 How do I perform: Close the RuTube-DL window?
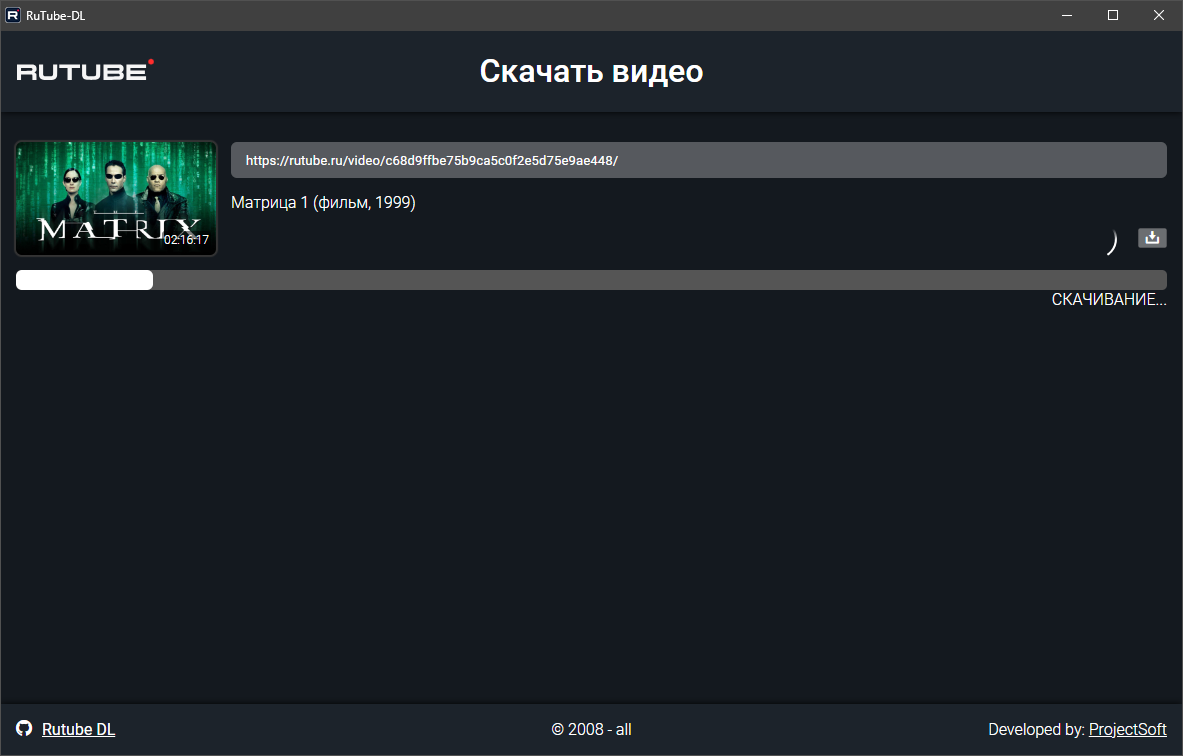(x=1159, y=15)
